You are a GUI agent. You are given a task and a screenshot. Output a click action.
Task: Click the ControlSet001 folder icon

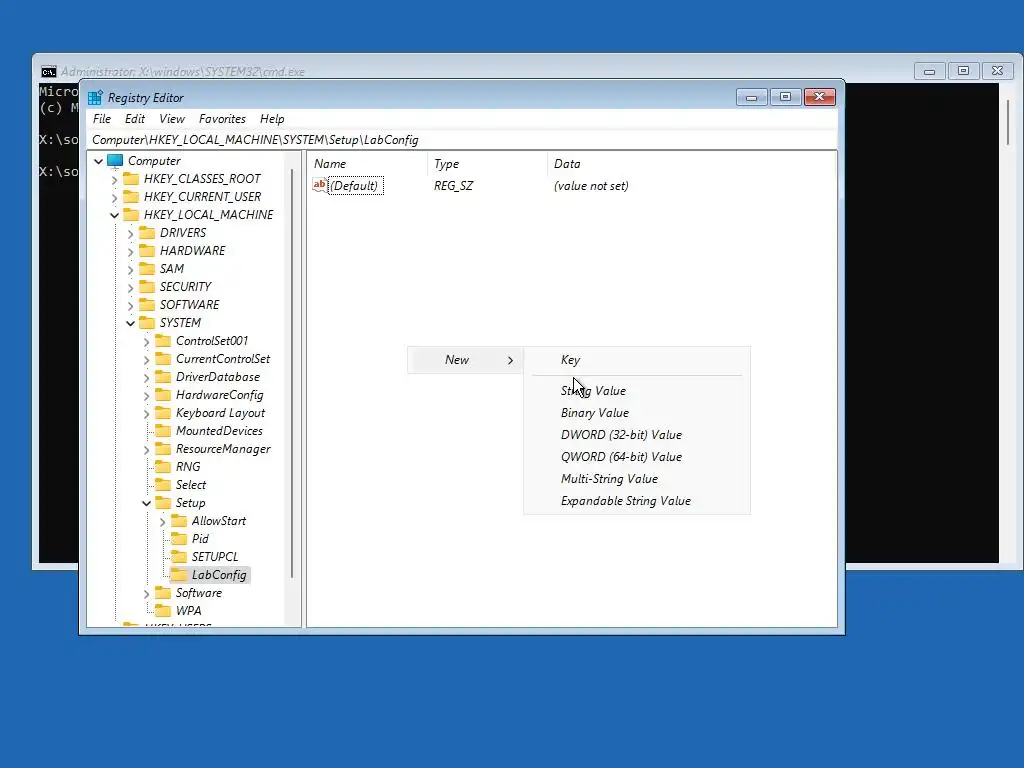[163, 341]
